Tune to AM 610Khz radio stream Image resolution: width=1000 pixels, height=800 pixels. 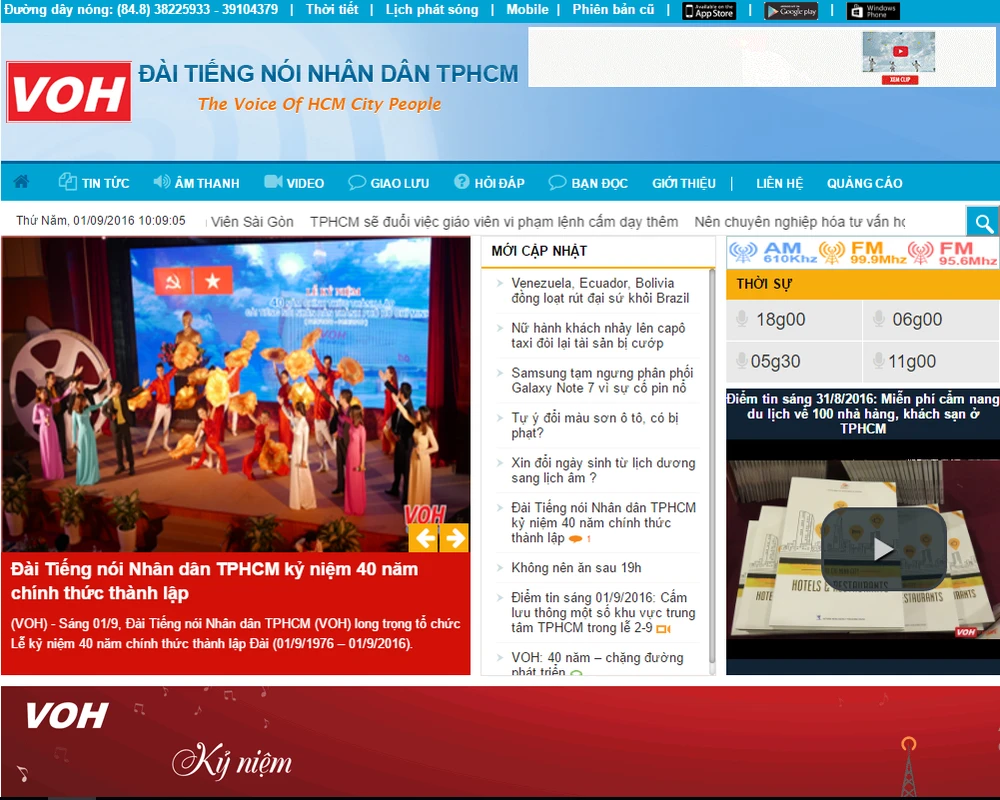tap(772, 253)
